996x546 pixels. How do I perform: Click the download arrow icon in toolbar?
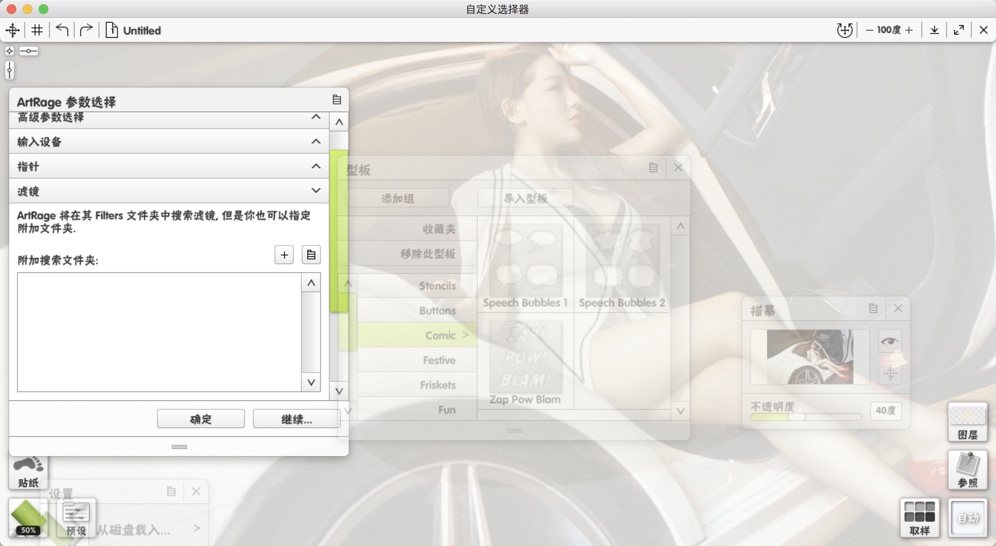(934, 30)
